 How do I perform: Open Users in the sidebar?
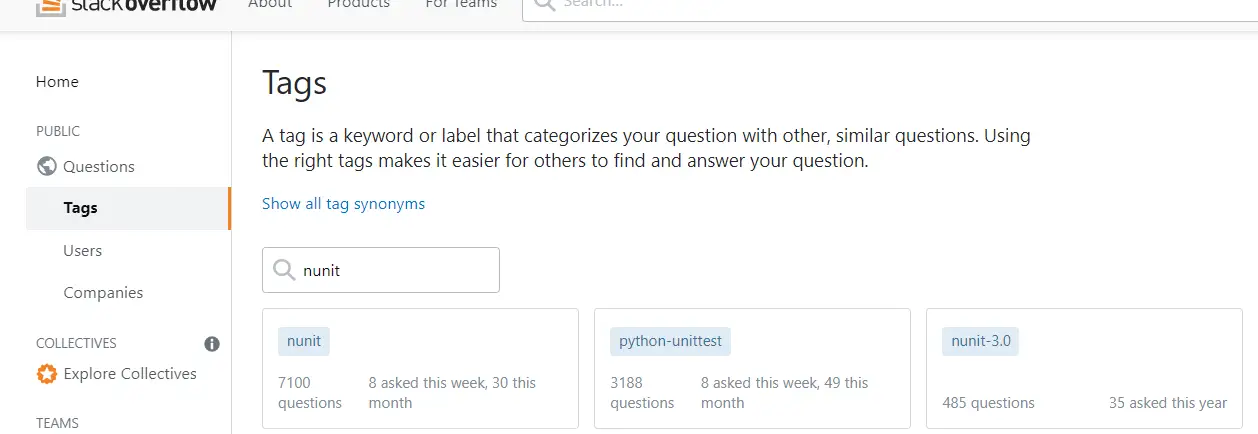tap(83, 250)
